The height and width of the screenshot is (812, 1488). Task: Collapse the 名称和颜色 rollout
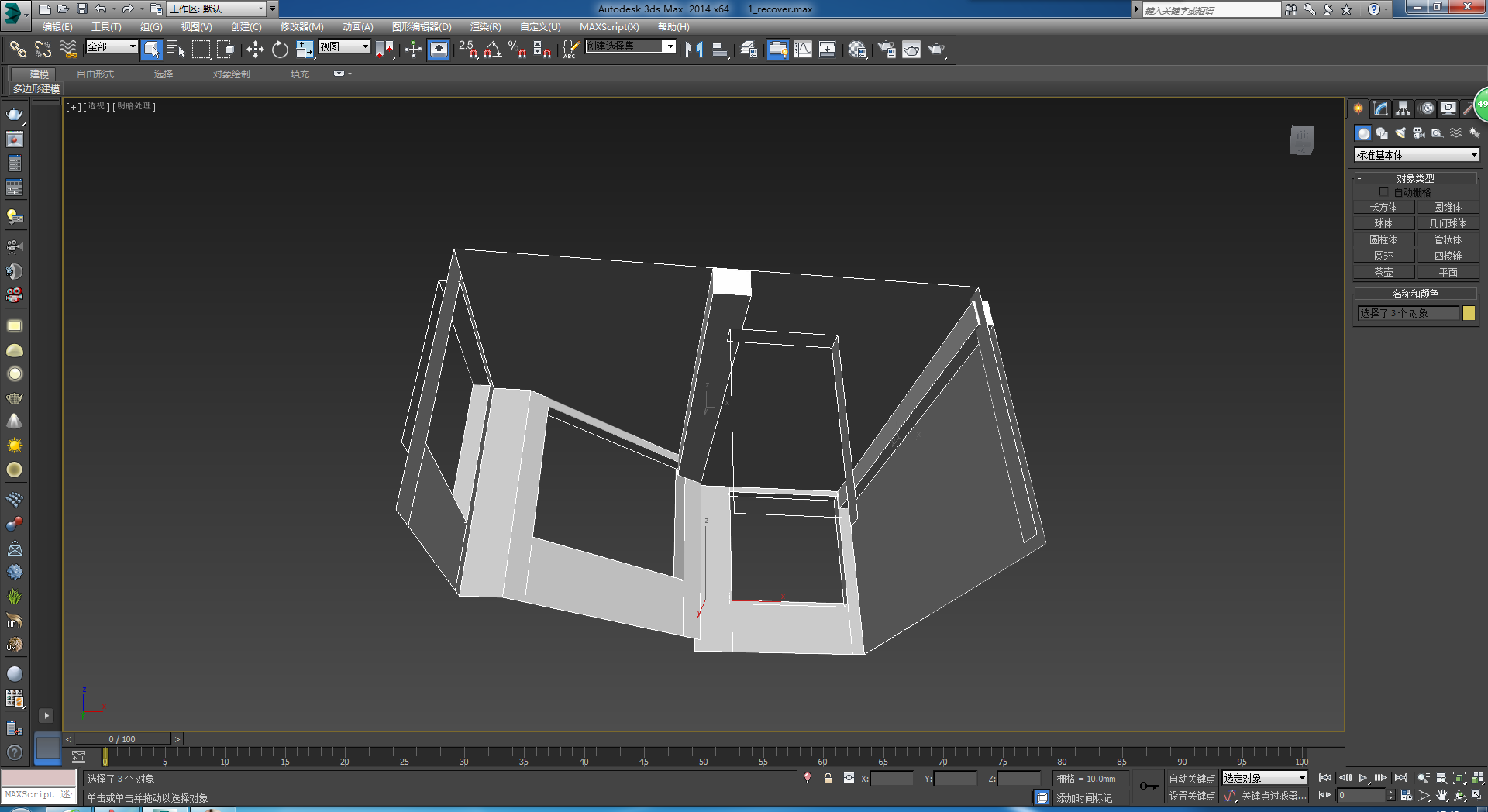click(x=1415, y=294)
